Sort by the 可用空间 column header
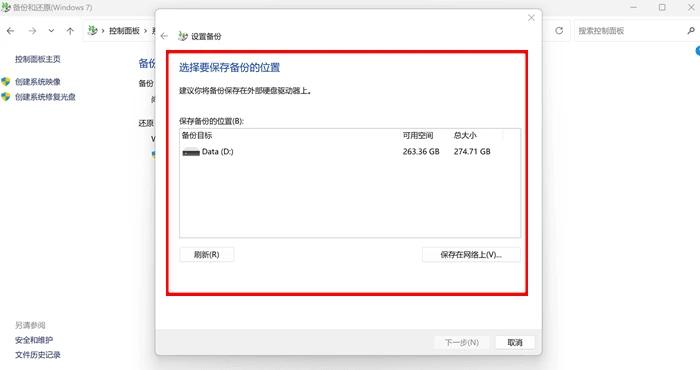 click(418, 135)
